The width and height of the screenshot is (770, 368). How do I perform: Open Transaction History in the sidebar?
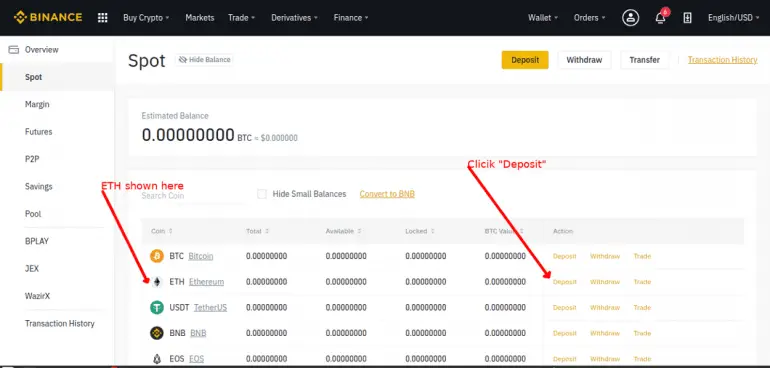pyautogui.click(x=60, y=323)
